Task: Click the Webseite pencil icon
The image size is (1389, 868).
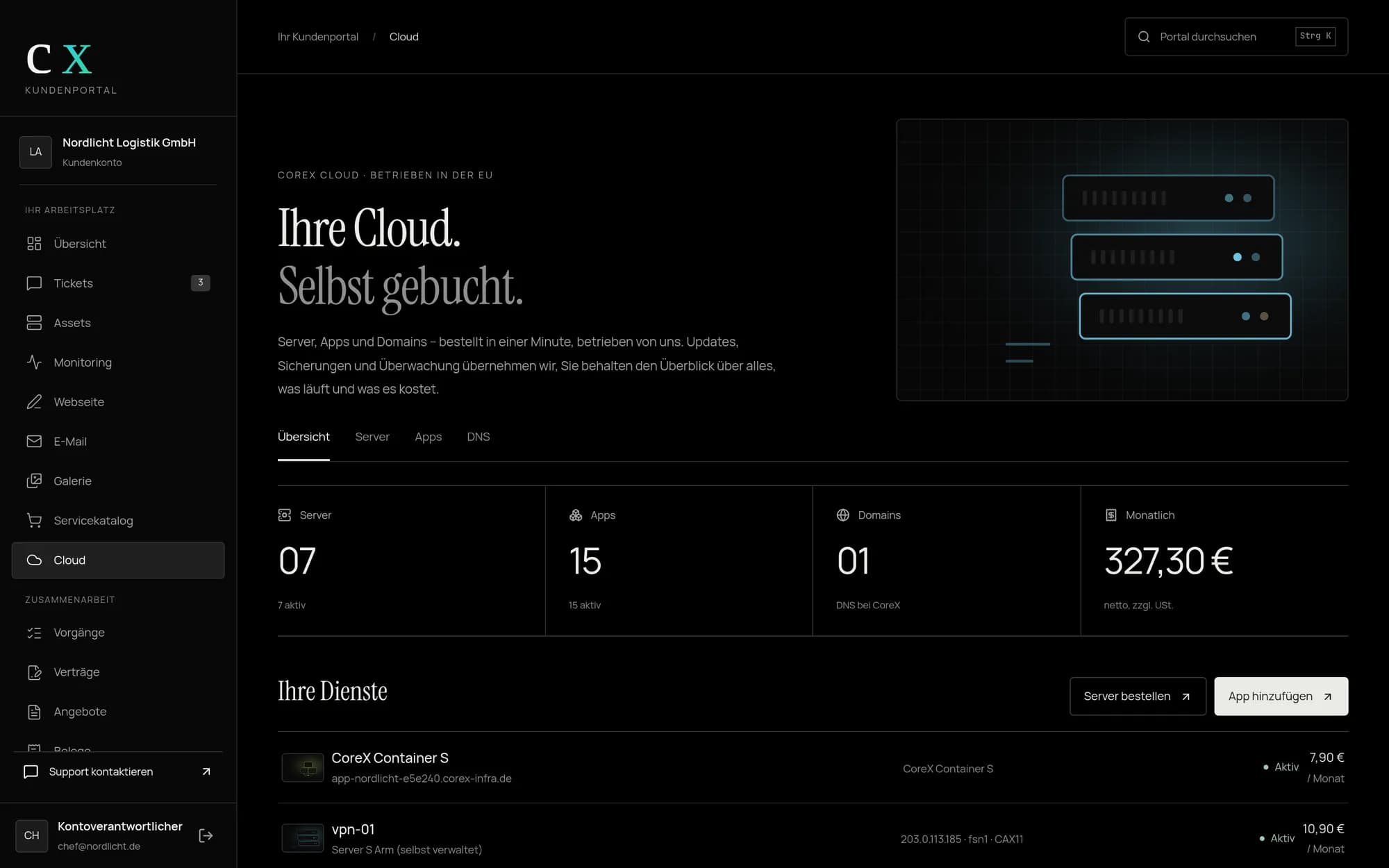Action: 34,402
